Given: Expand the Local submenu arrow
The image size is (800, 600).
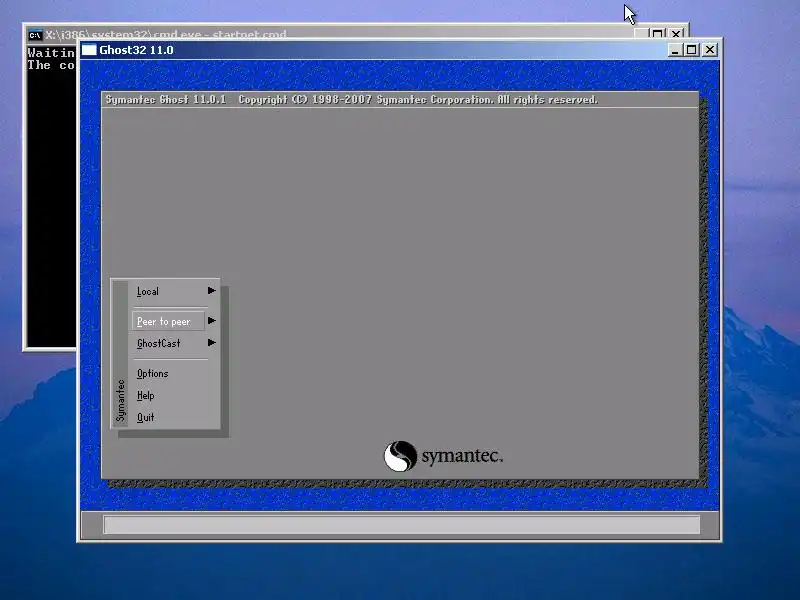Looking at the screenshot, I should coord(212,291).
